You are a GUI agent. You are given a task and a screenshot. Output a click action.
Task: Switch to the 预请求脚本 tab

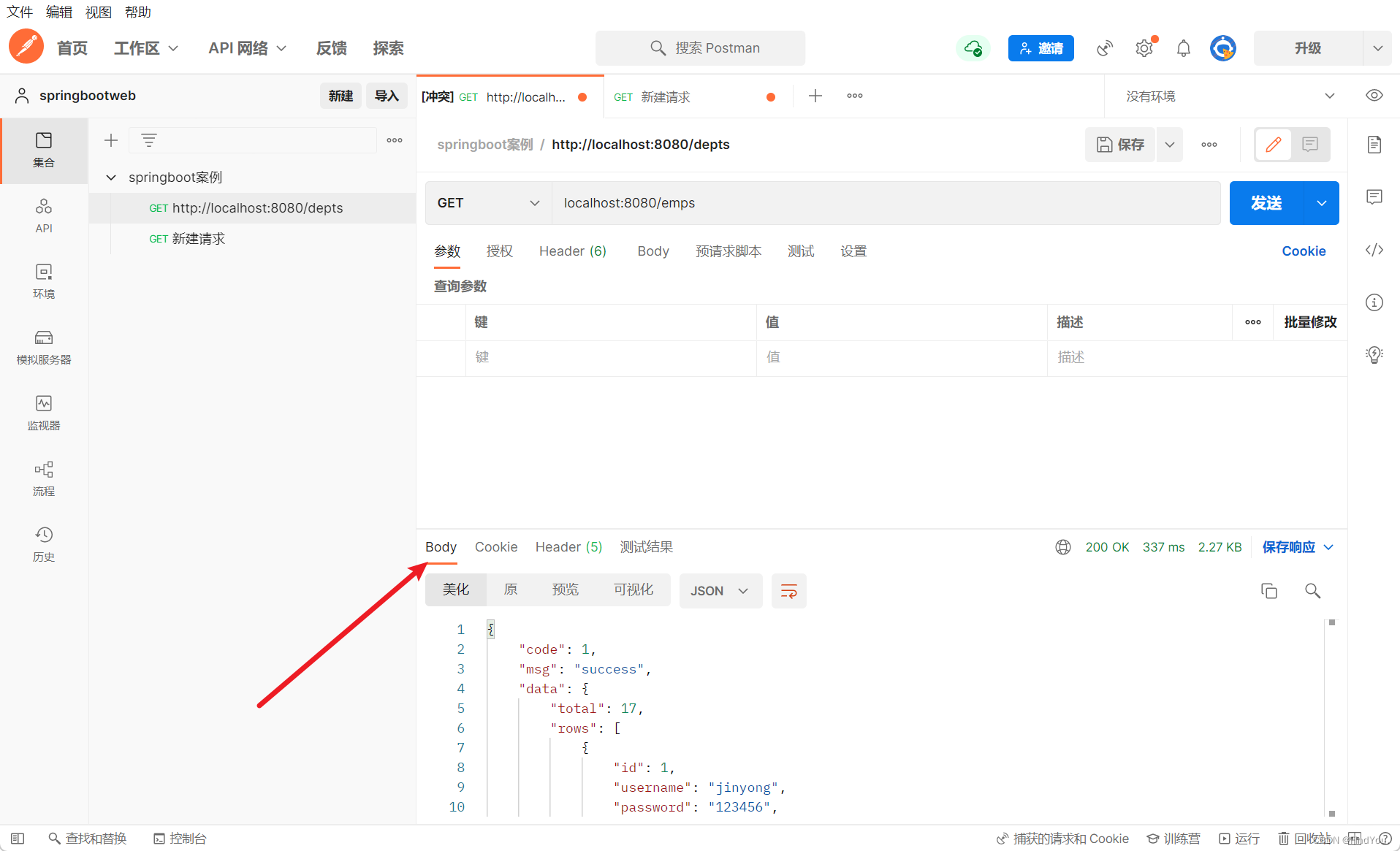728,251
